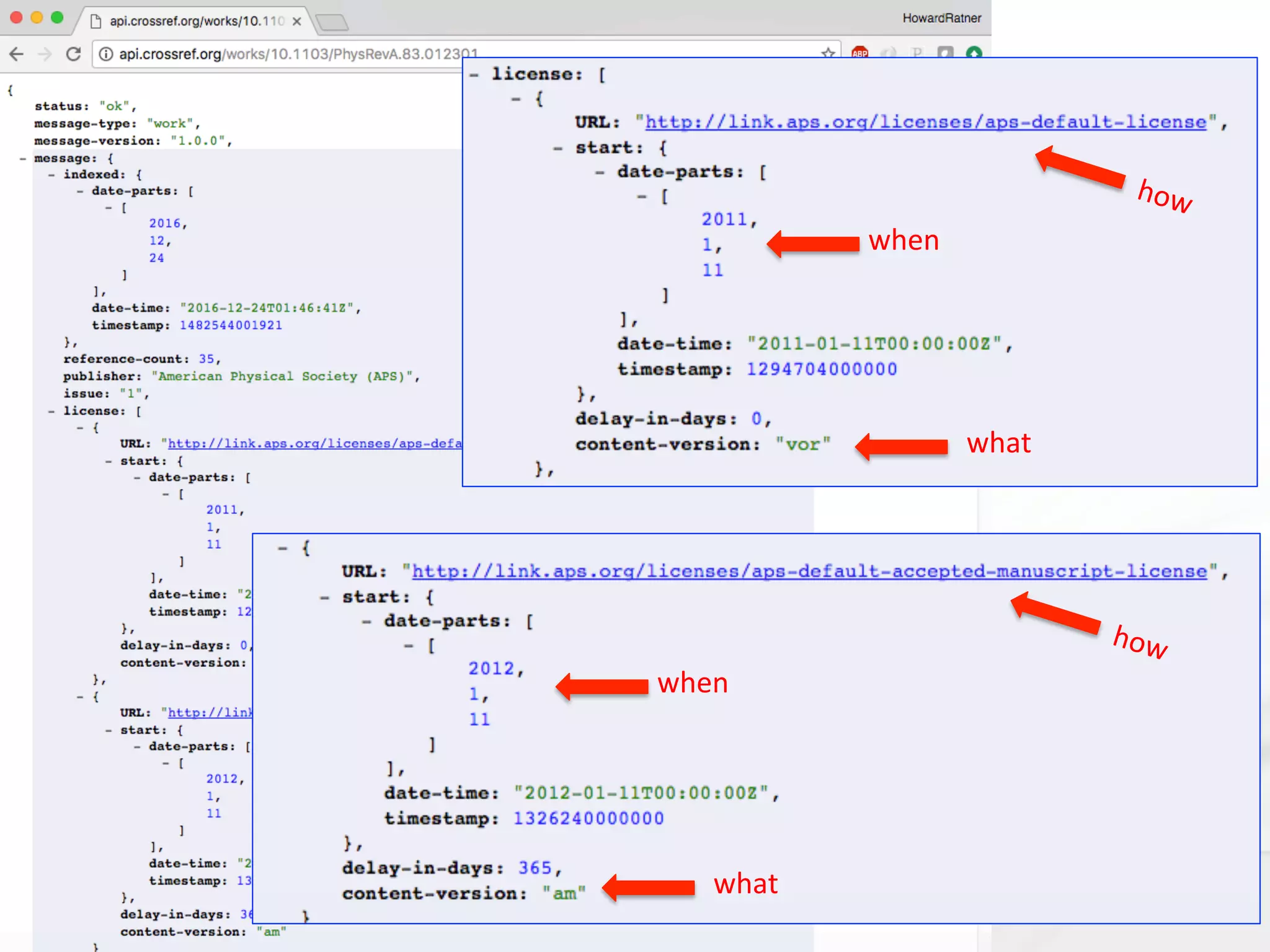Open the aps-default-license link in top callout
The height and width of the screenshot is (952, 1270).
[925, 122]
